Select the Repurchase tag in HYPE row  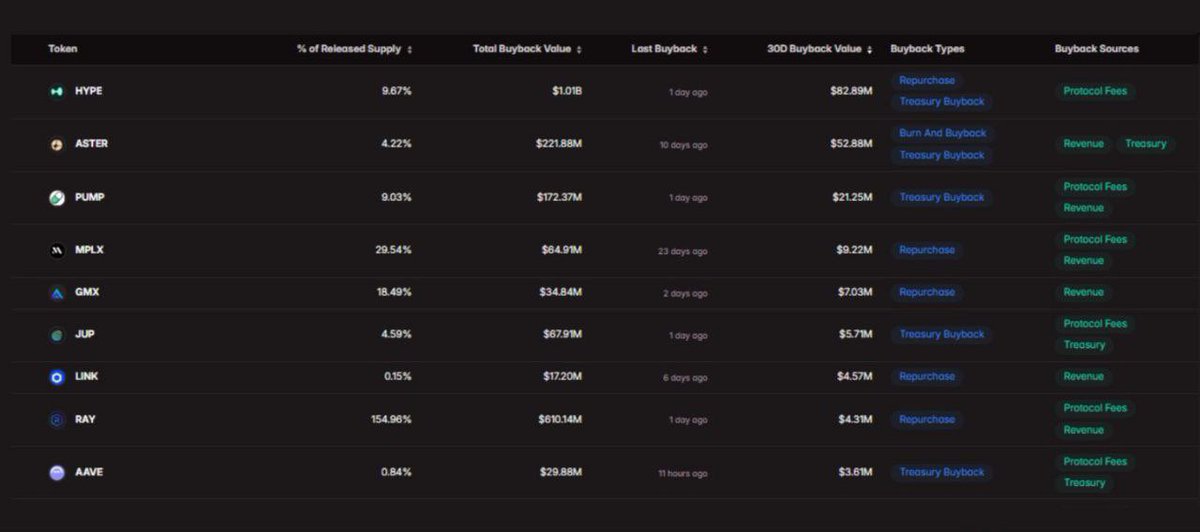(927, 80)
